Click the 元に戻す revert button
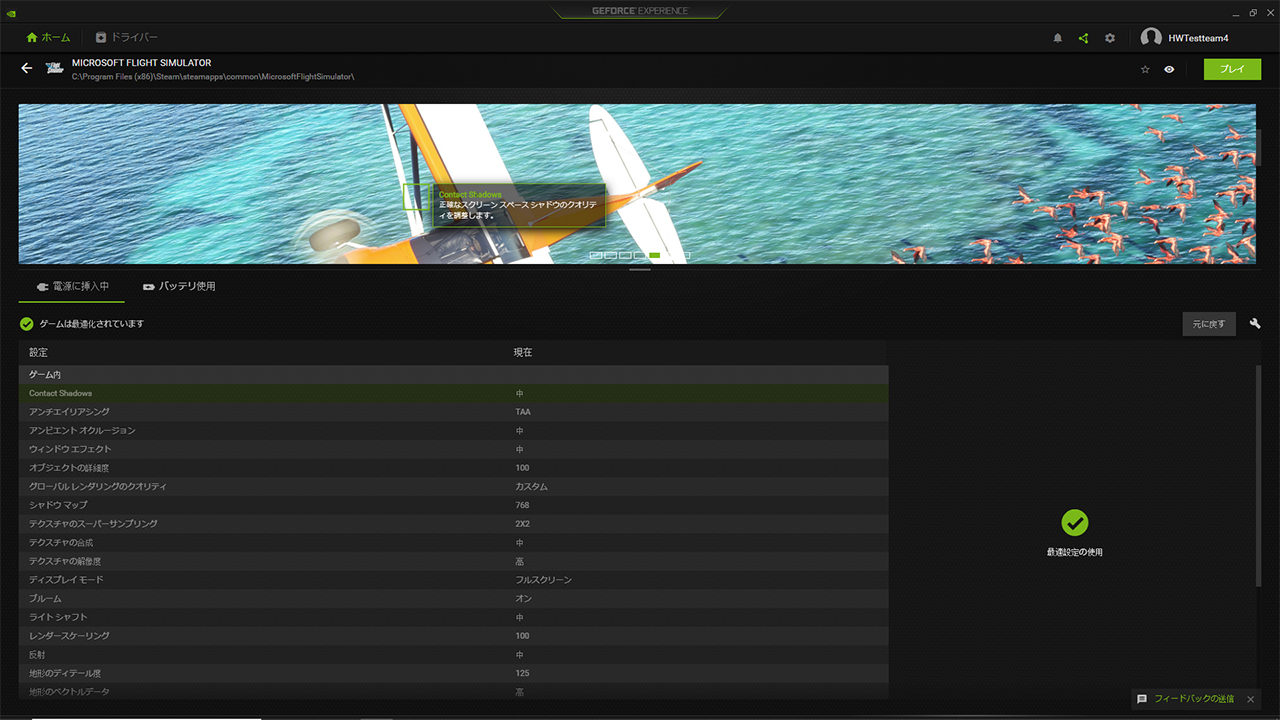The height and width of the screenshot is (720, 1280). tap(1208, 324)
